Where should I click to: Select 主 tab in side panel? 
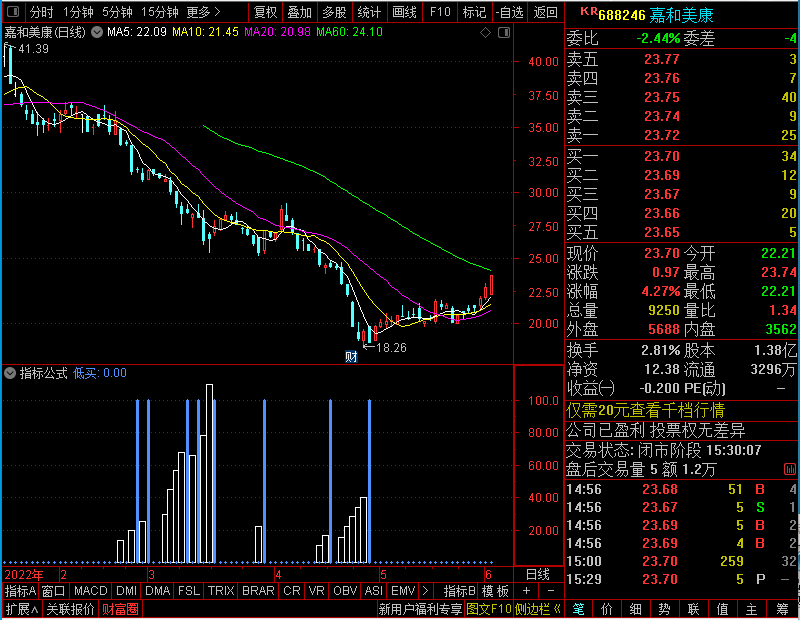click(x=752, y=609)
